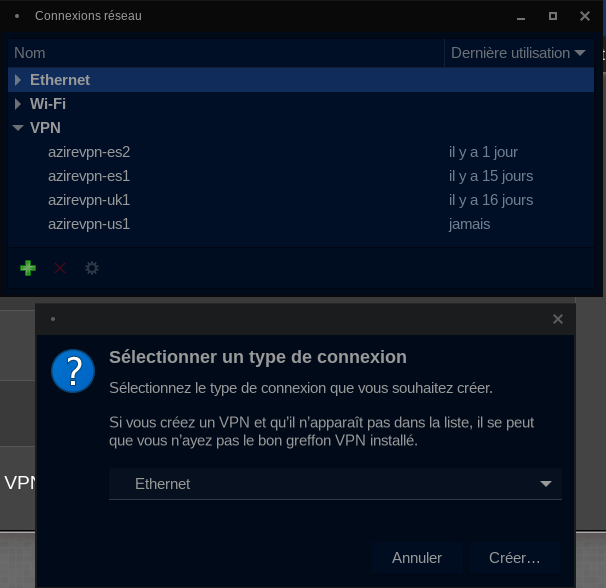Select the azirevpn-uk1 connection

(x=301, y=200)
